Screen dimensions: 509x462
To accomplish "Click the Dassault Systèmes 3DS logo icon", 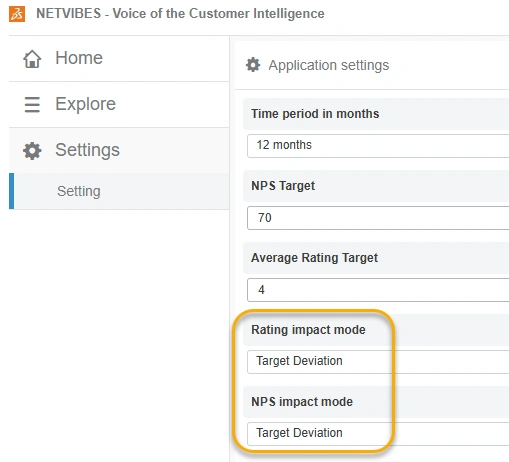I will click(x=17, y=14).
